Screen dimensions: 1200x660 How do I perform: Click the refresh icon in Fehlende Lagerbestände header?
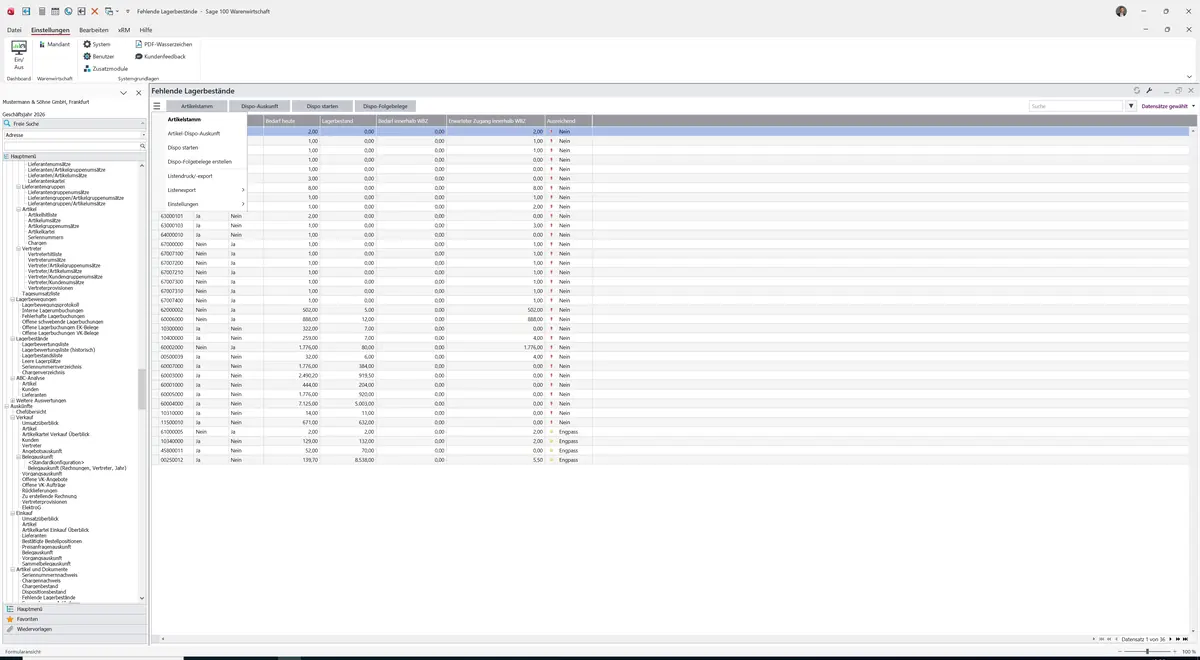coord(1137,90)
